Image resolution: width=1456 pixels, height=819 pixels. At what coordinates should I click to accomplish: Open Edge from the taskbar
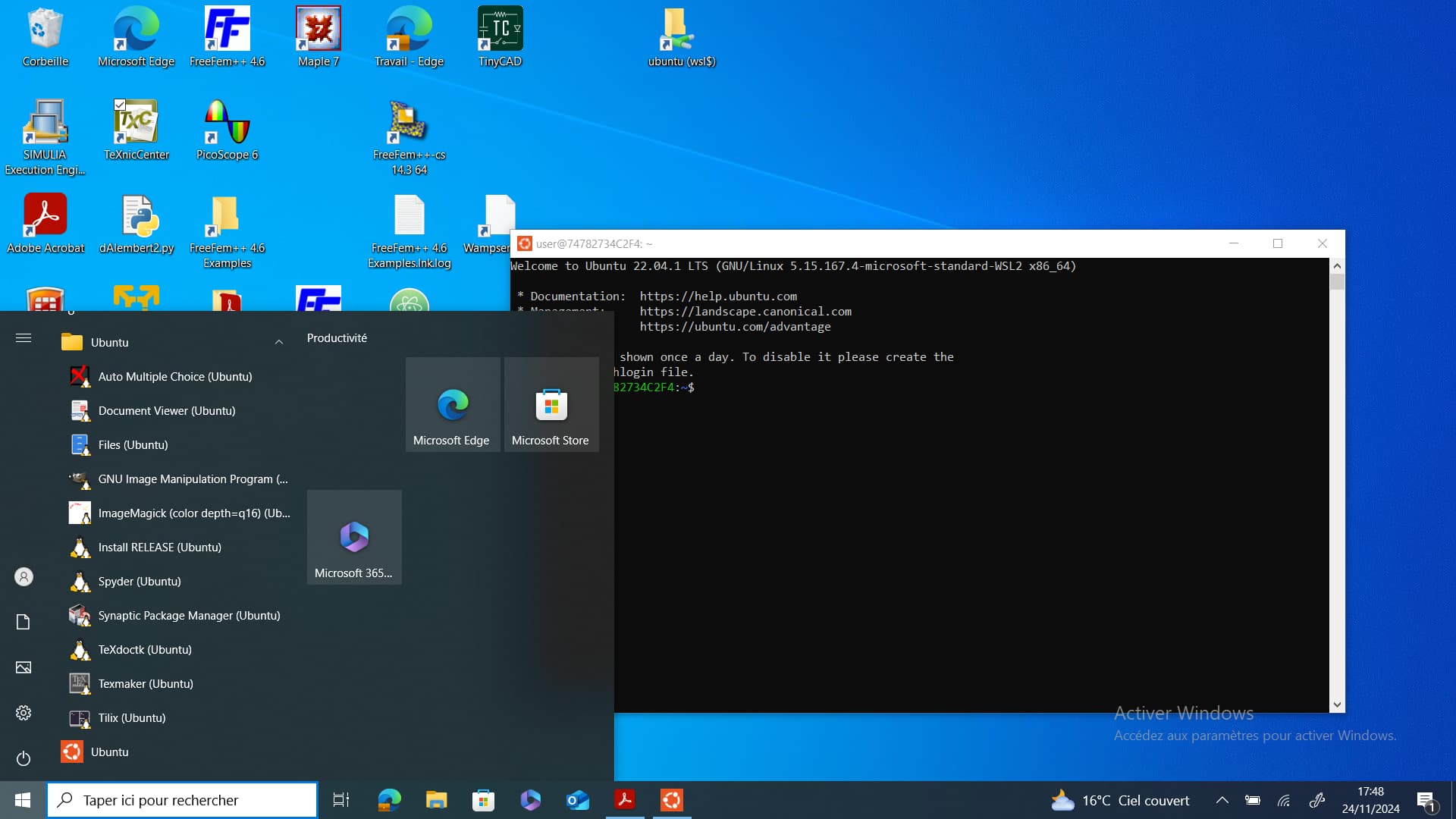click(389, 800)
